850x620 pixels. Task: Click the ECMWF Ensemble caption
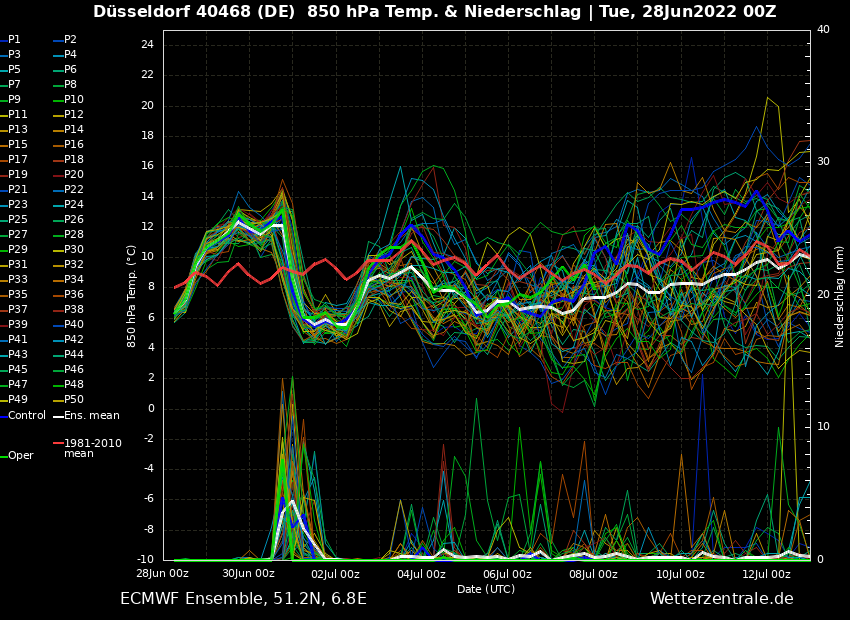tap(243, 599)
